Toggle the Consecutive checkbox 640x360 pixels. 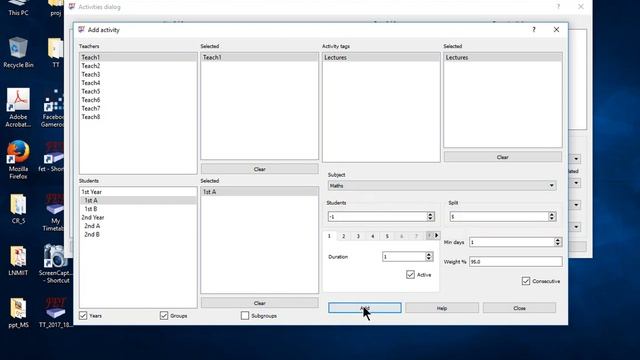point(526,281)
